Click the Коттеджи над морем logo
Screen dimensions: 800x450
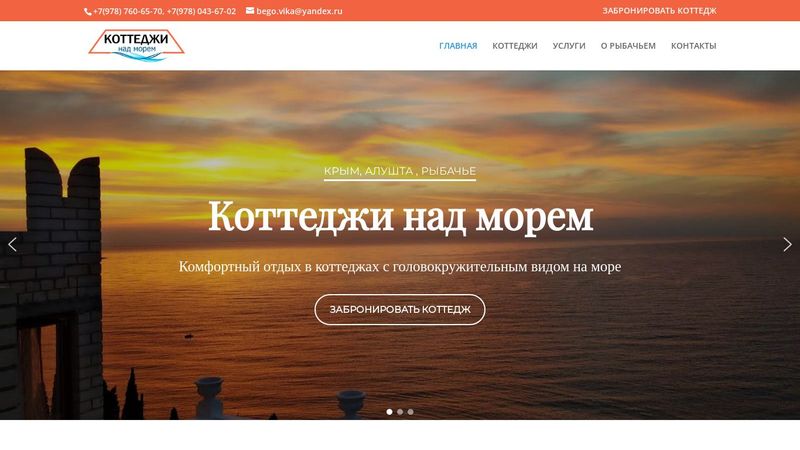(x=136, y=45)
